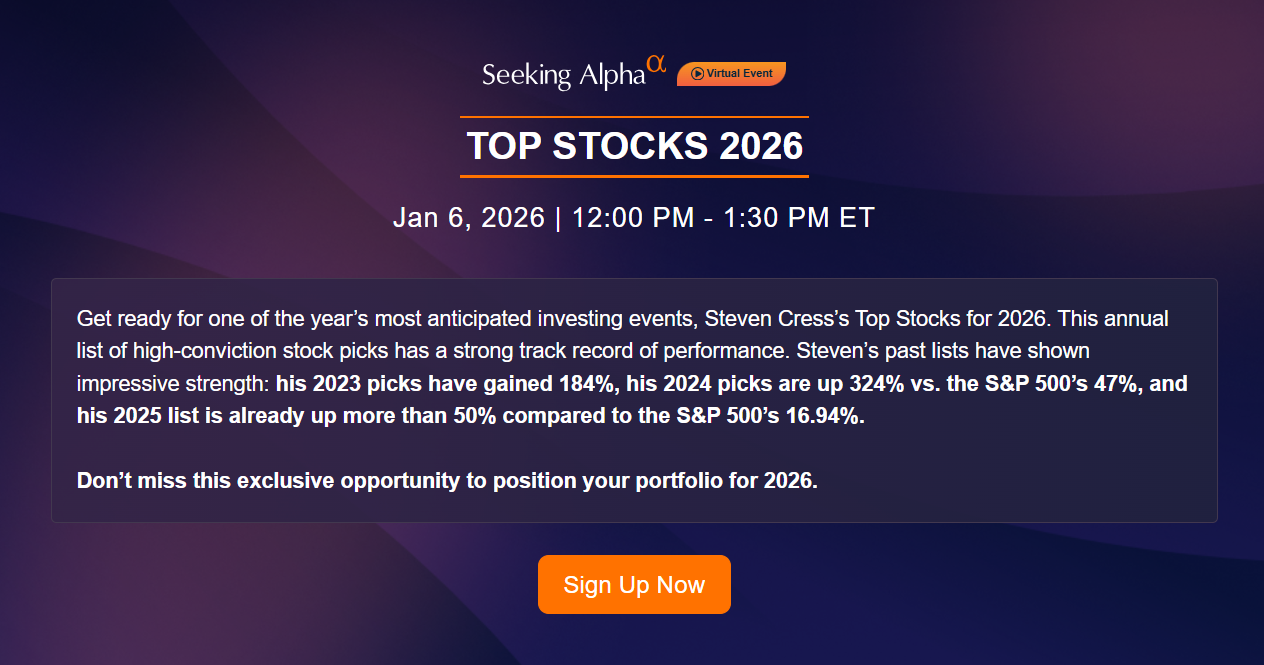Select the alpha glyph next to the wordmark
Viewport: 1264px width, 665px height.
(658, 63)
